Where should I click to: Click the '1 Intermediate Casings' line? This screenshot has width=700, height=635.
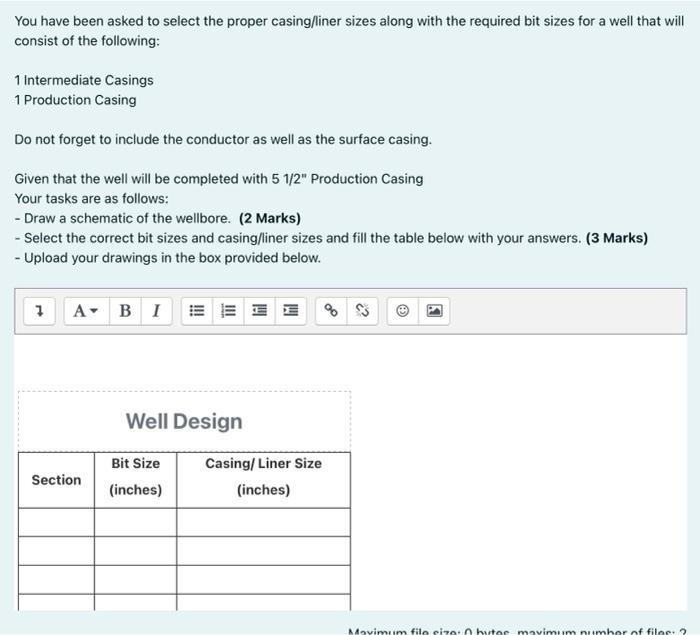coord(84,80)
